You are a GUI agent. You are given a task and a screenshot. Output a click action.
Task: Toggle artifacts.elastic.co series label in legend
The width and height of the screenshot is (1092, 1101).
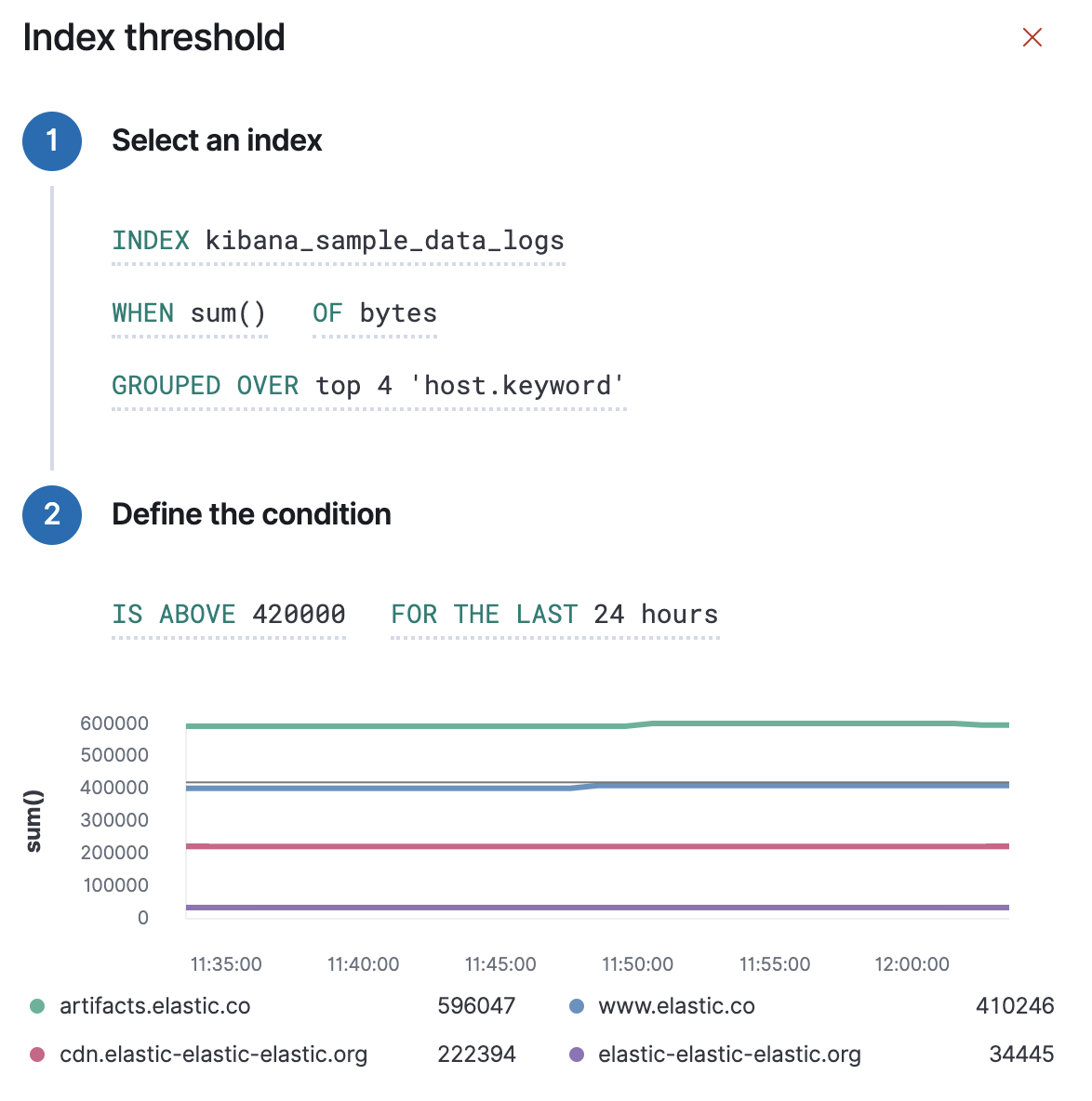pyautogui.click(x=154, y=1006)
